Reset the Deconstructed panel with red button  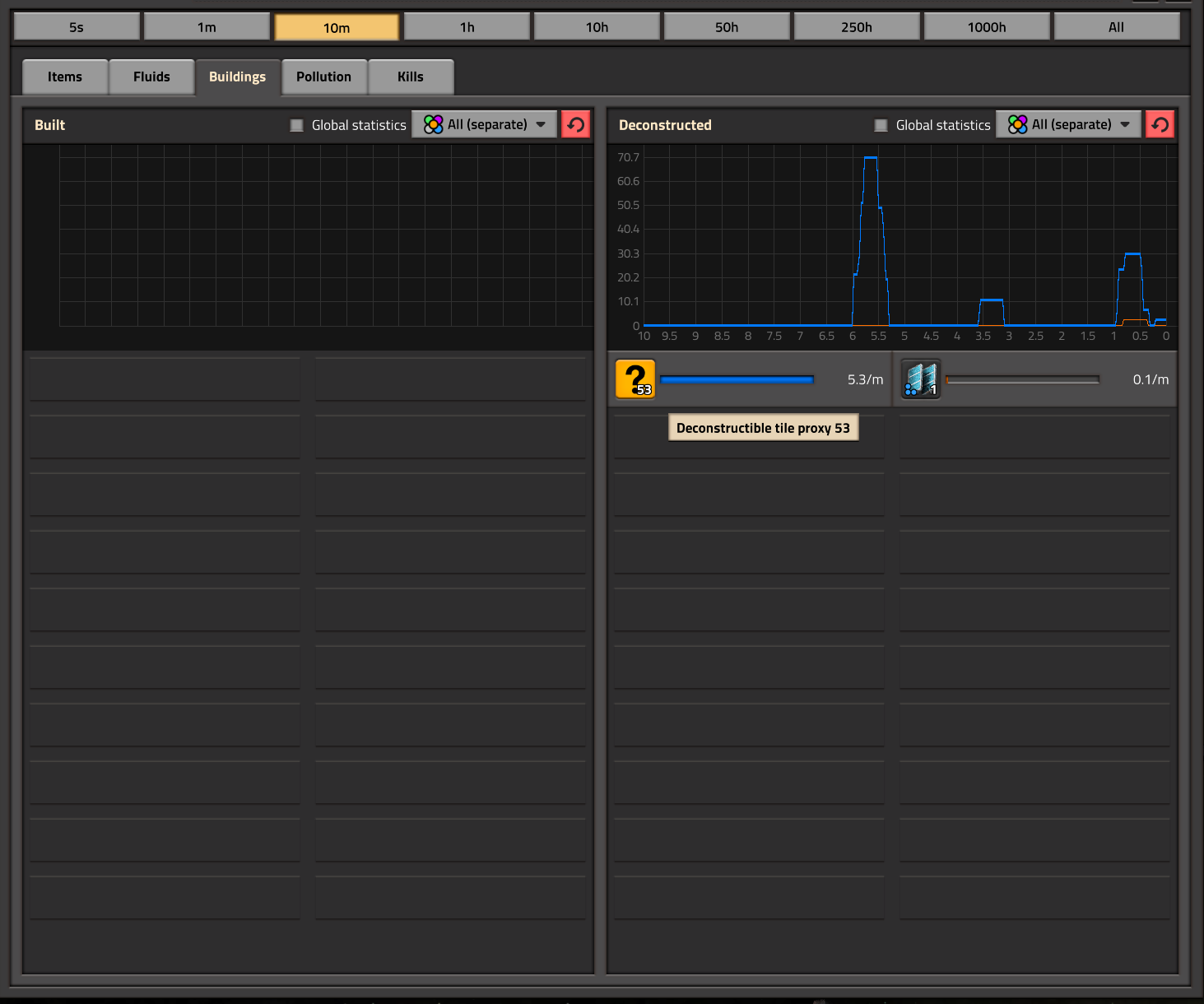(1160, 125)
